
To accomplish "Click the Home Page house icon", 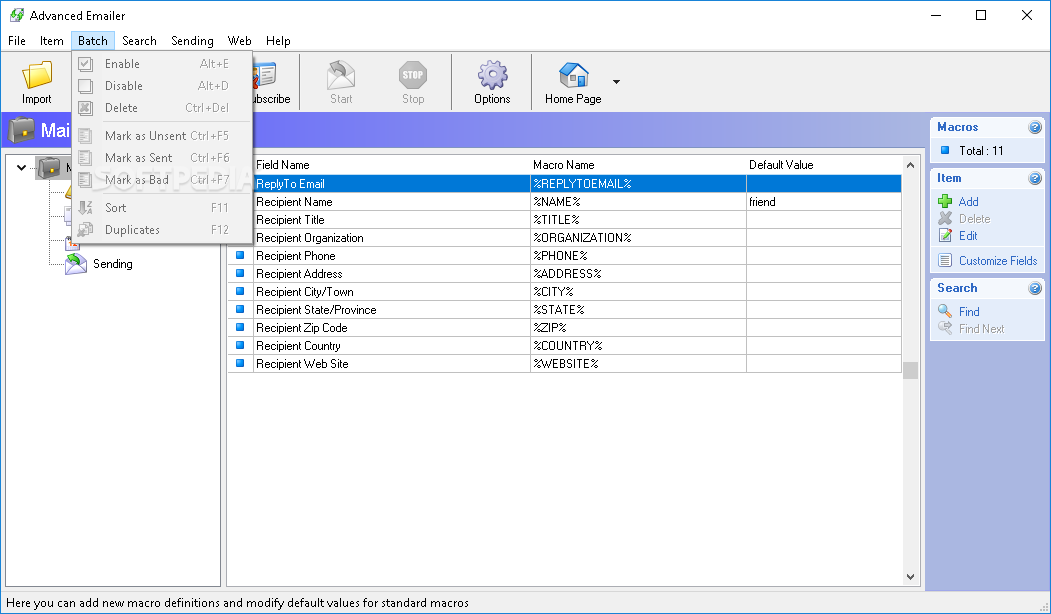I will [574, 74].
